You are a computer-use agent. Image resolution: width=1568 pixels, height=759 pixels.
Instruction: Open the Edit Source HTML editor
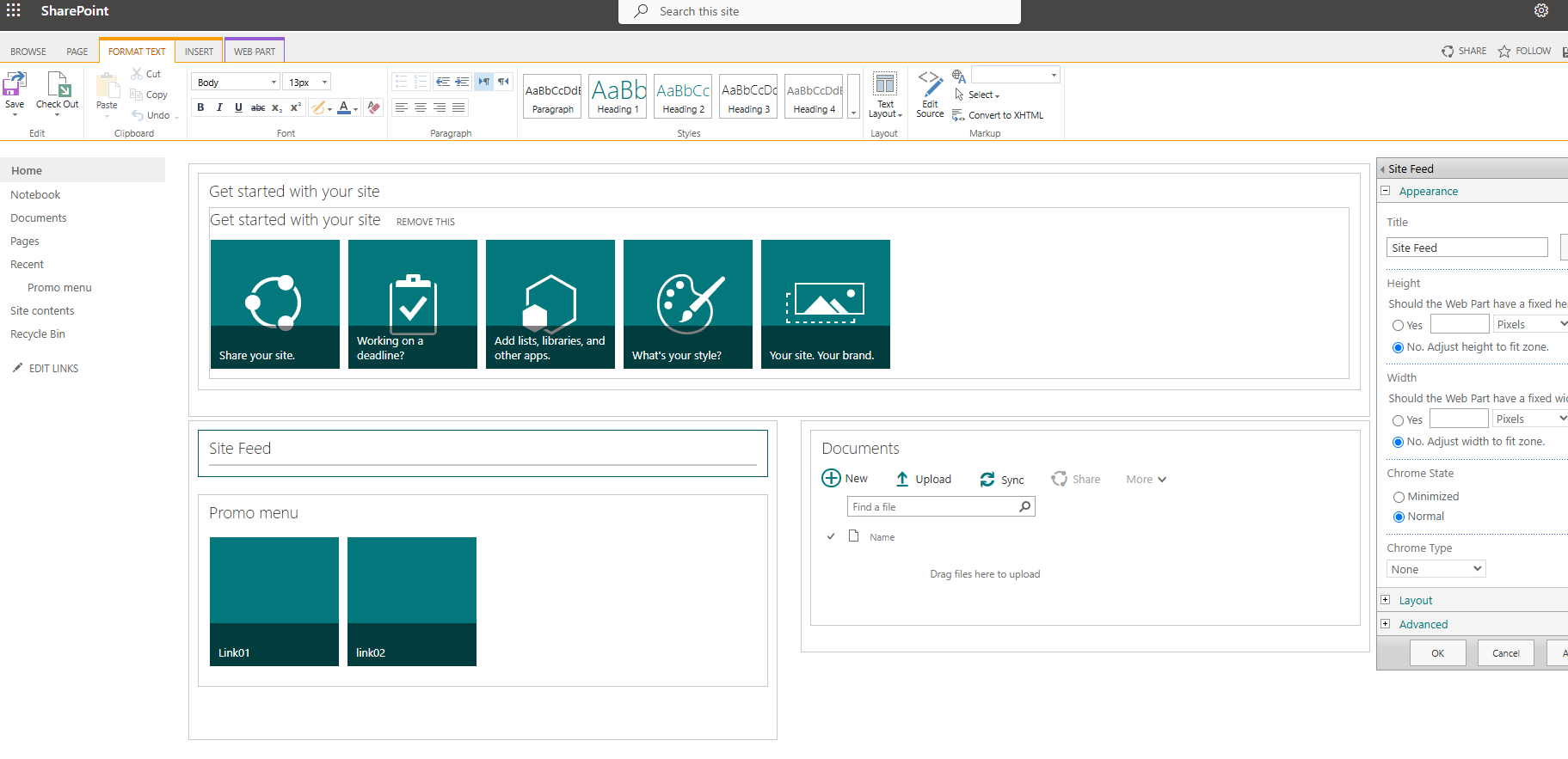(x=930, y=95)
